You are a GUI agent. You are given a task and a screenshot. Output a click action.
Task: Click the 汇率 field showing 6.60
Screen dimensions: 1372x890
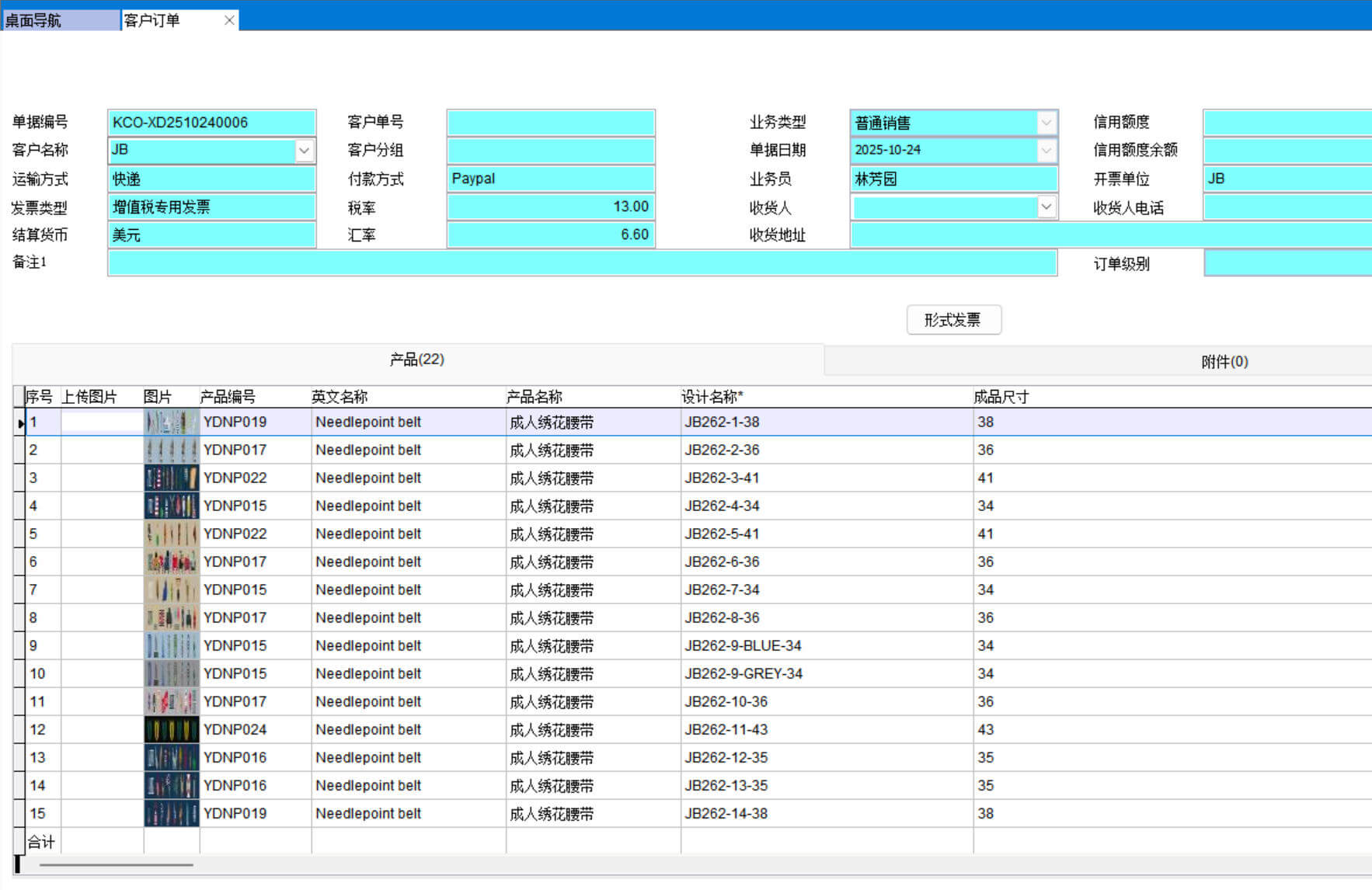tap(551, 235)
